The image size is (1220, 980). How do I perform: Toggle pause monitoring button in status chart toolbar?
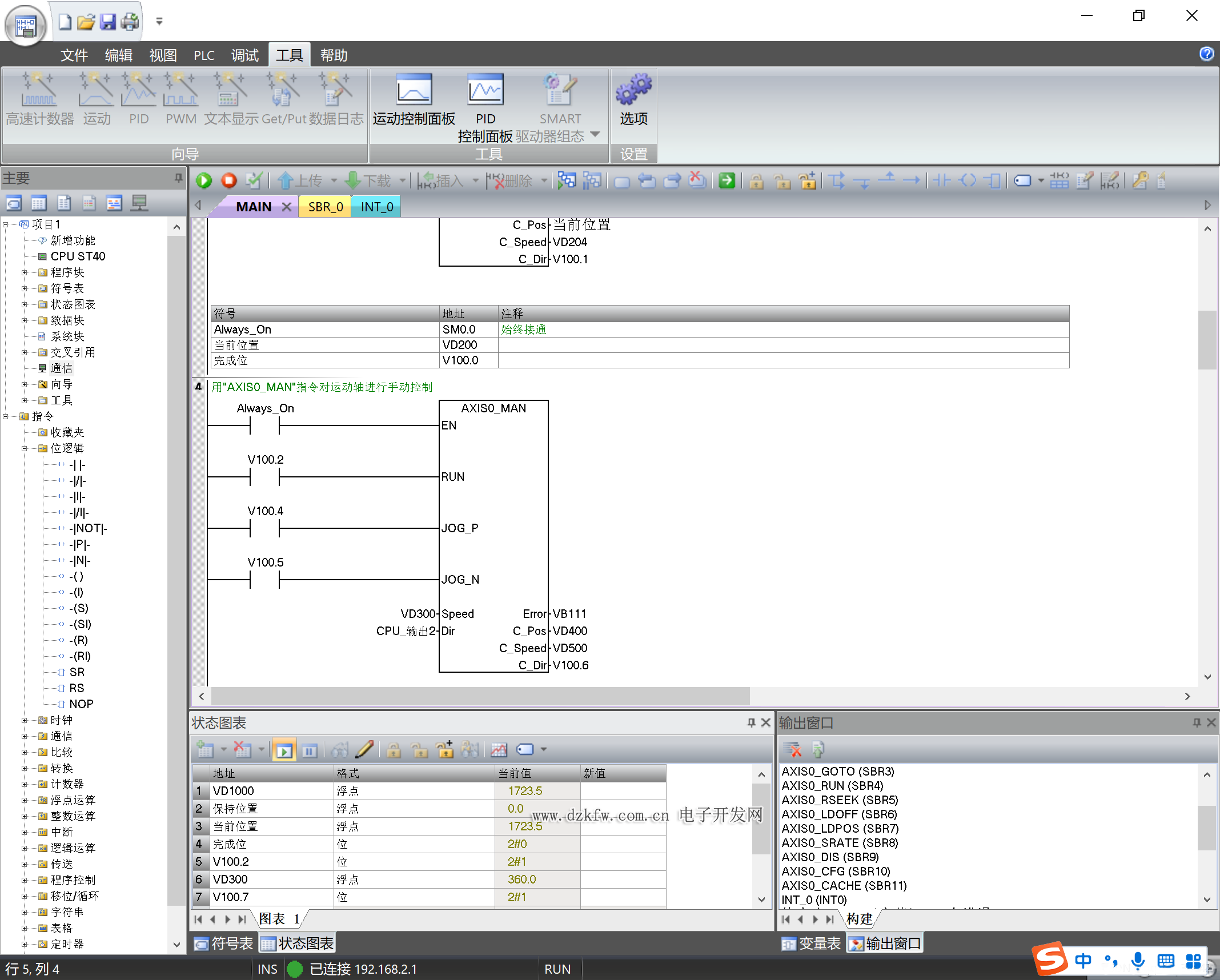coord(310,750)
